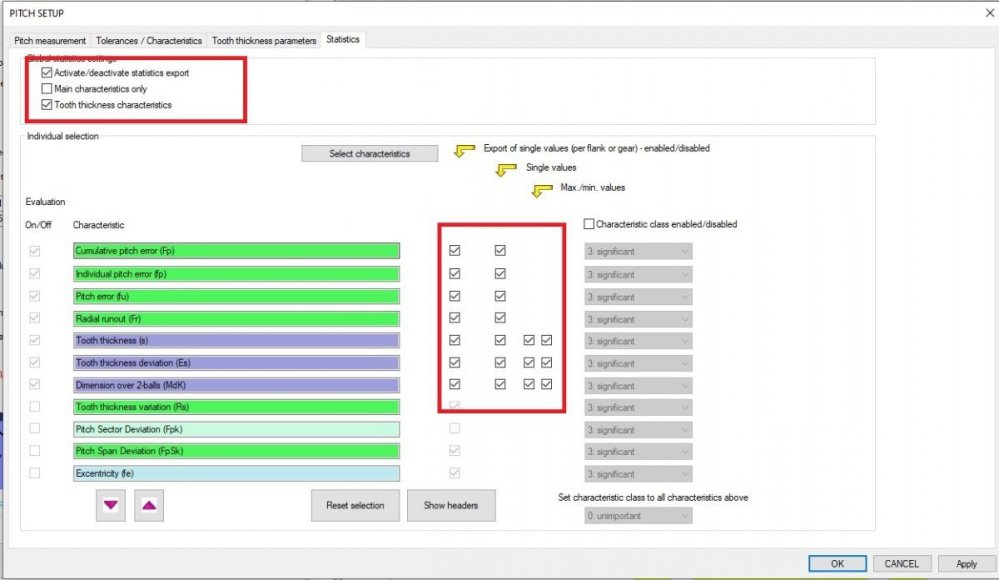999x580 pixels.
Task: Click the move down arrow icon
Action: click(110, 505)
